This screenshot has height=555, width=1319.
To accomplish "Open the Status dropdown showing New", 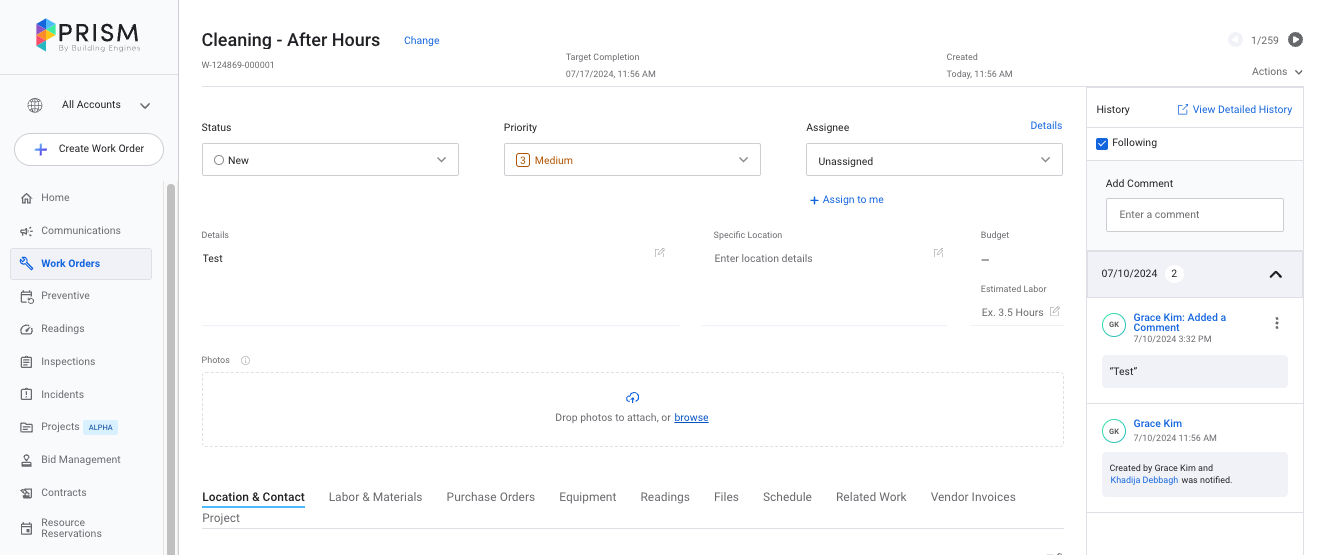I will [x=330, y=160].
